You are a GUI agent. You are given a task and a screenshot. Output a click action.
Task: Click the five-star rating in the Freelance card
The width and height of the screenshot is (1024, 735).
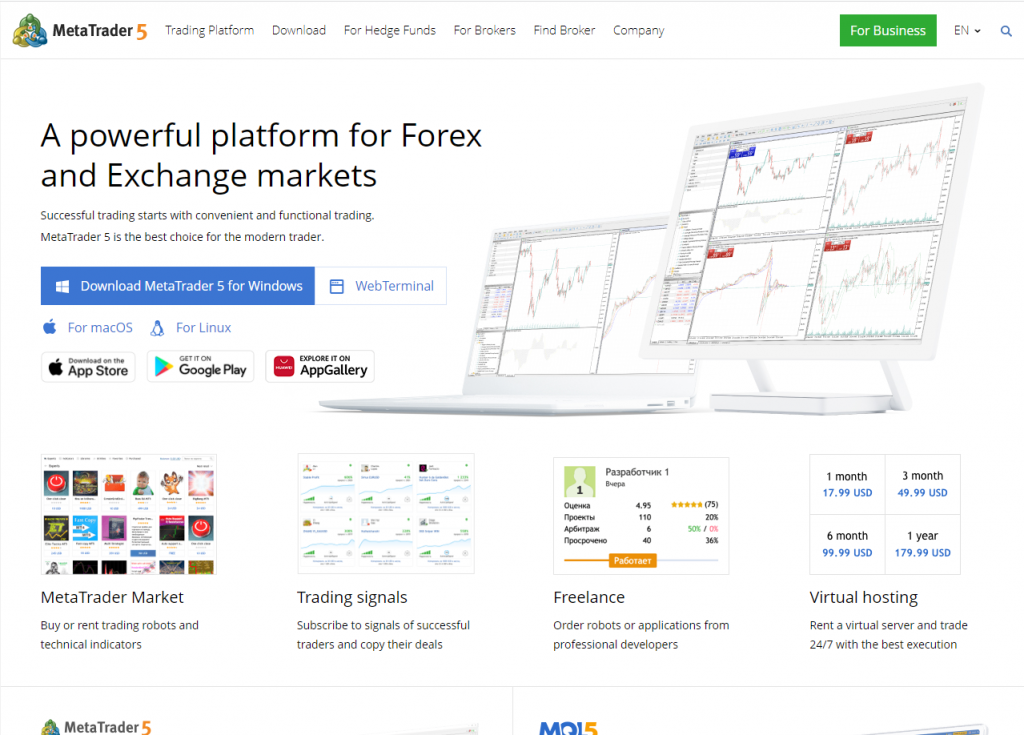687,504
